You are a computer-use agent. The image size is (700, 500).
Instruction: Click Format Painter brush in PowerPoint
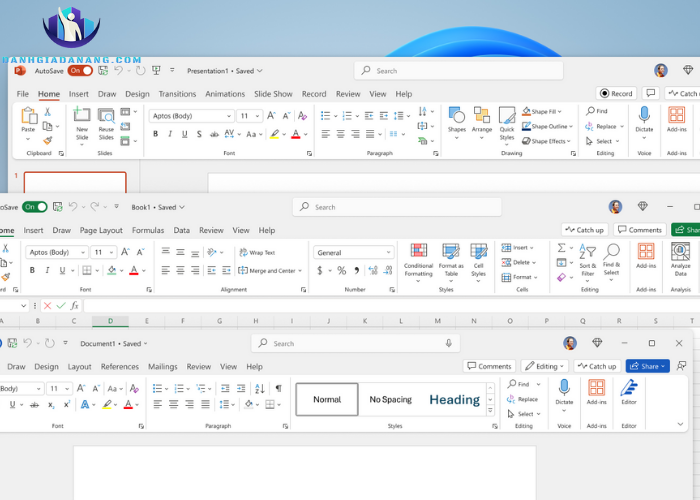(x=48, y=141)
